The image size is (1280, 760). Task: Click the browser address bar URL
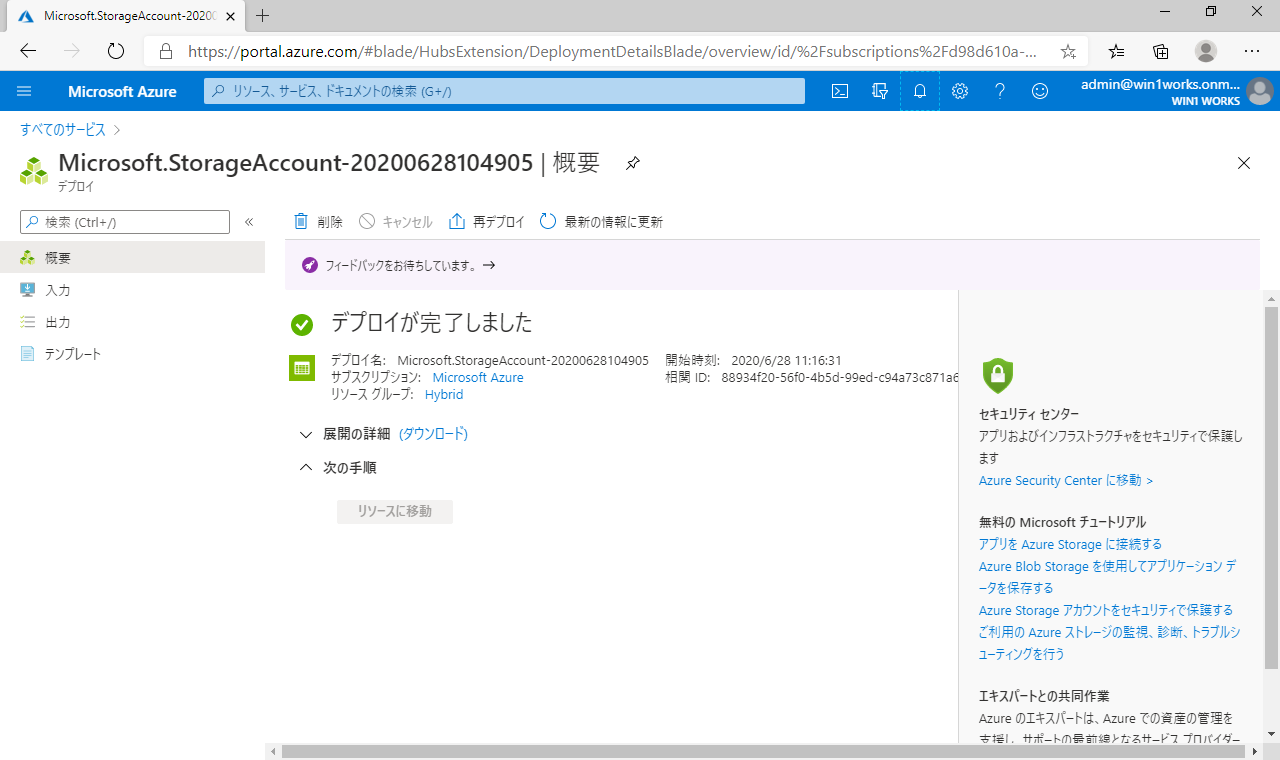click(612, 51)
